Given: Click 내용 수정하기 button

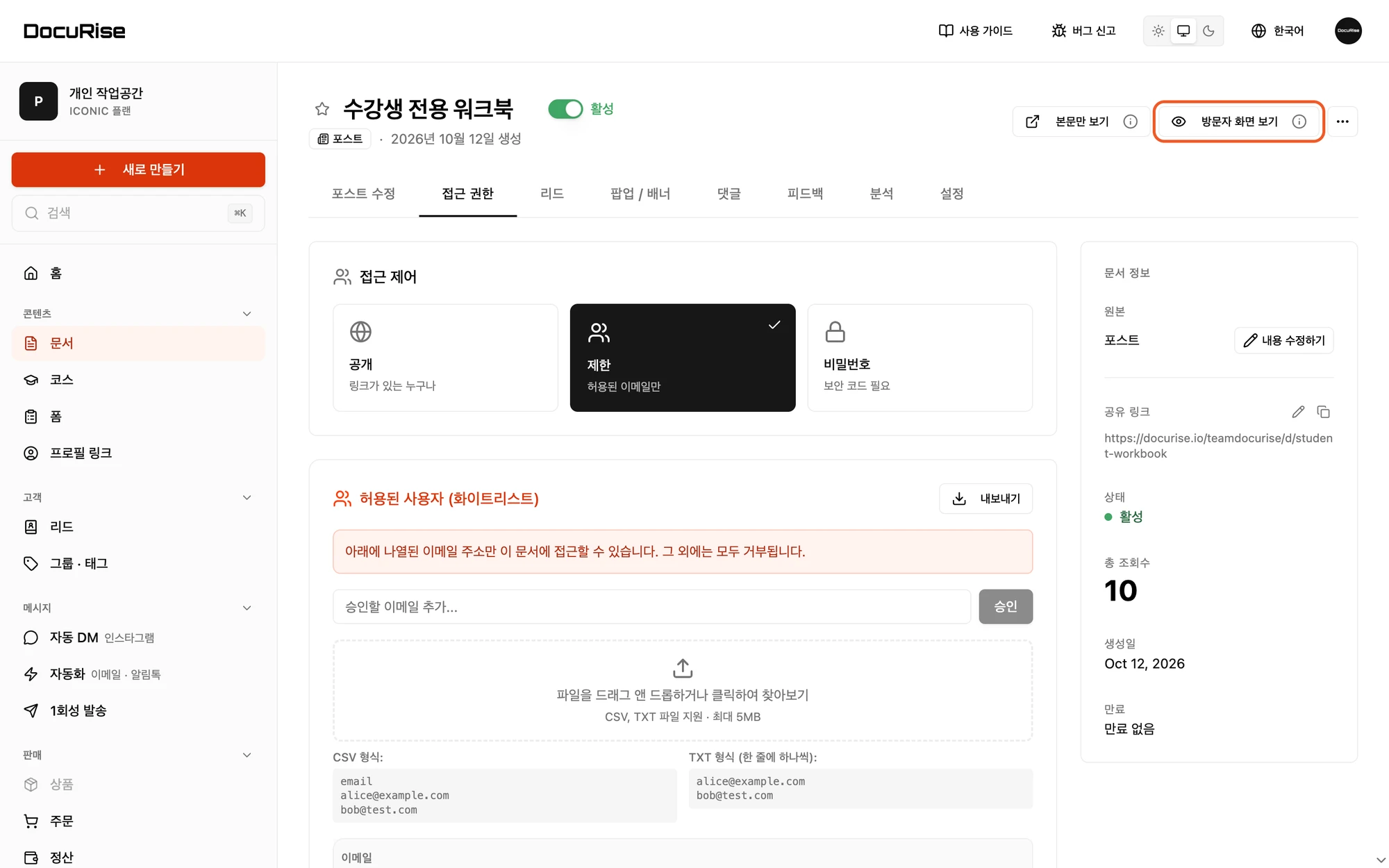Looking at the screenshot, I should tap(1283, 340).
